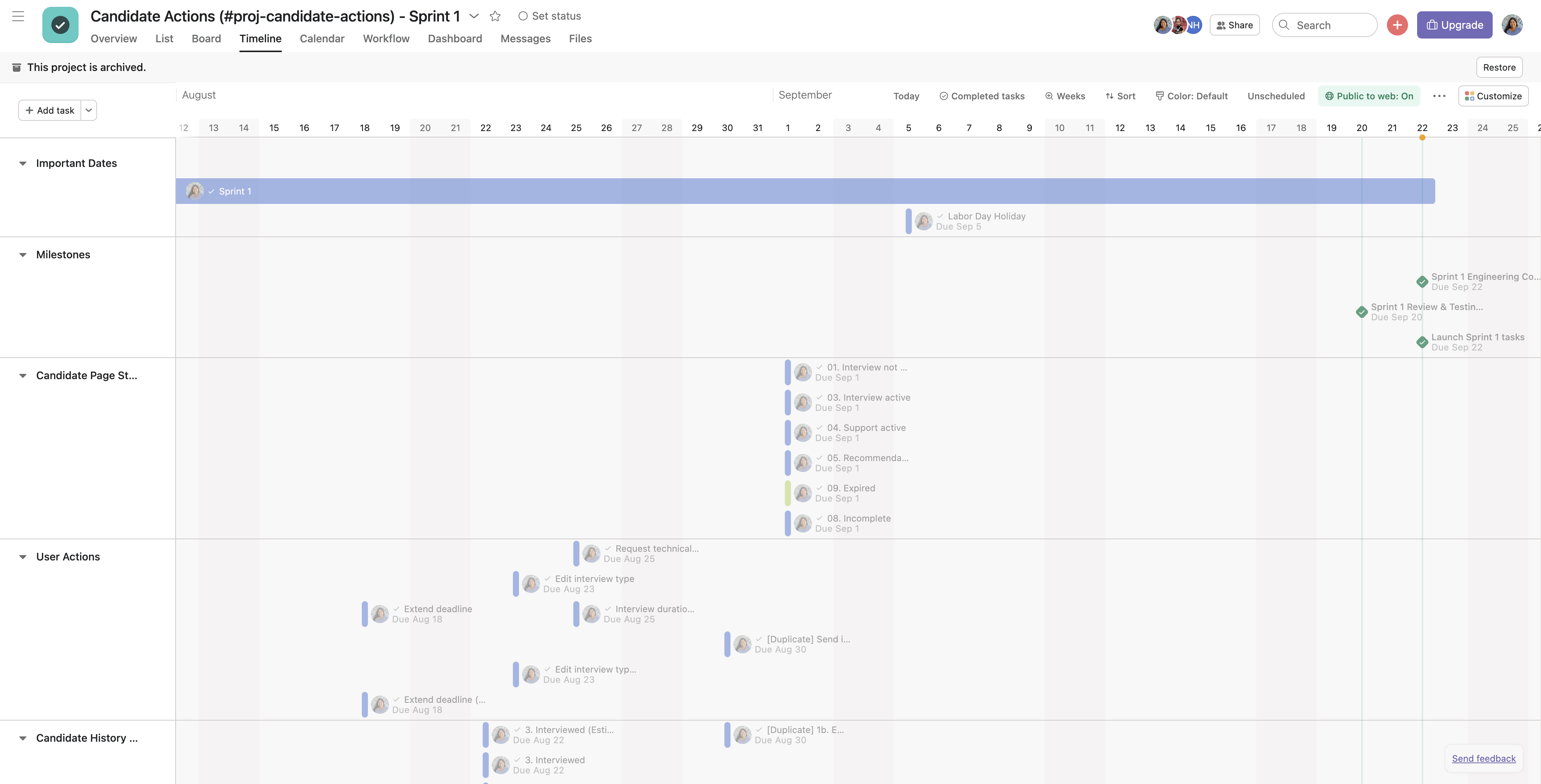
Task: Star the project as favorite
Action: pos(495,16)
